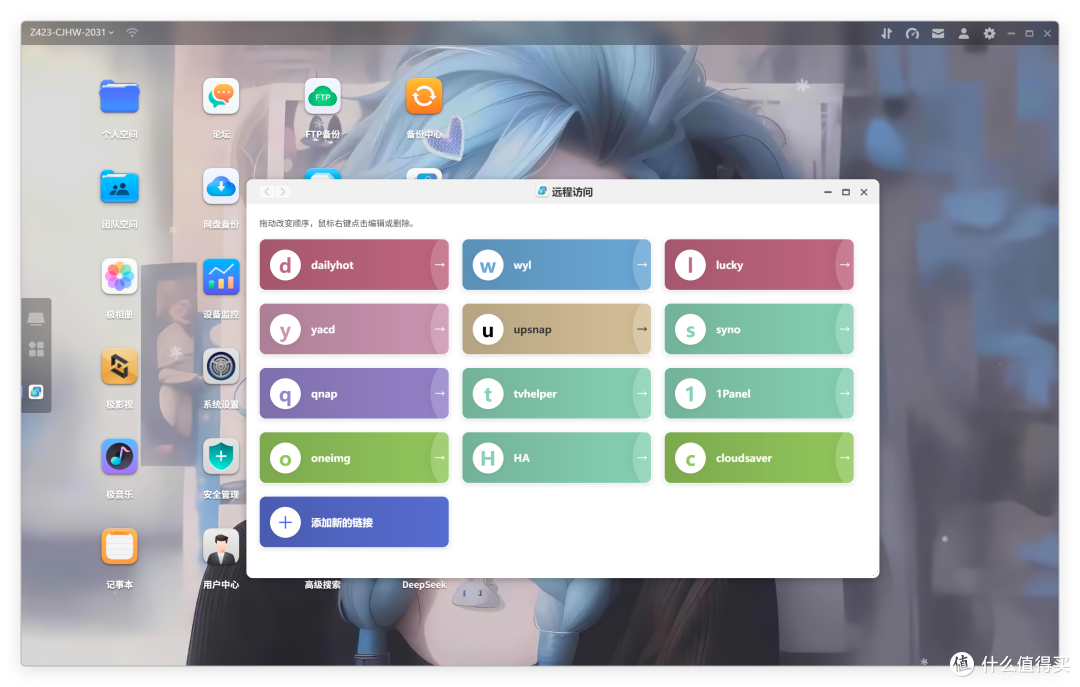Expand the Z423-CJHW-2031 device dropdown
The image size is (1080, 687).
(x=72, y=32)
